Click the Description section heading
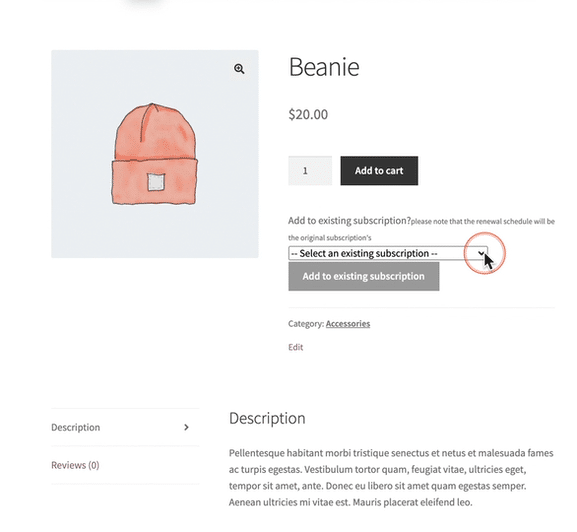The width and height of the screenshot is (577, 532). click(x=267, y=418)
